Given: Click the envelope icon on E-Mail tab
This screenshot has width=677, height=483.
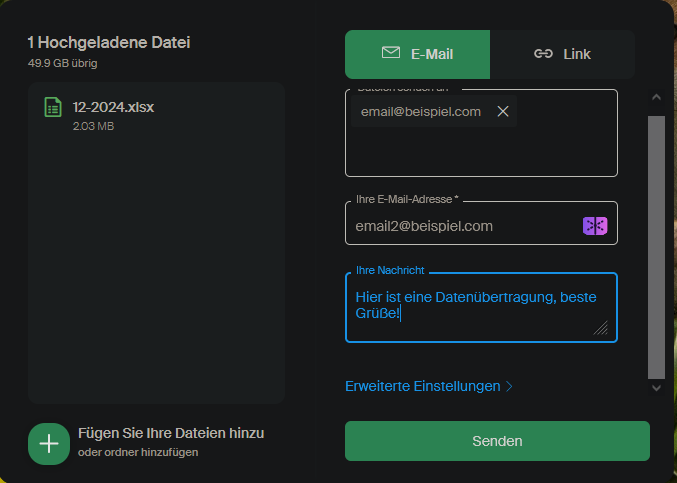Looking at the screenshot, I should click(x=391, y=53).
